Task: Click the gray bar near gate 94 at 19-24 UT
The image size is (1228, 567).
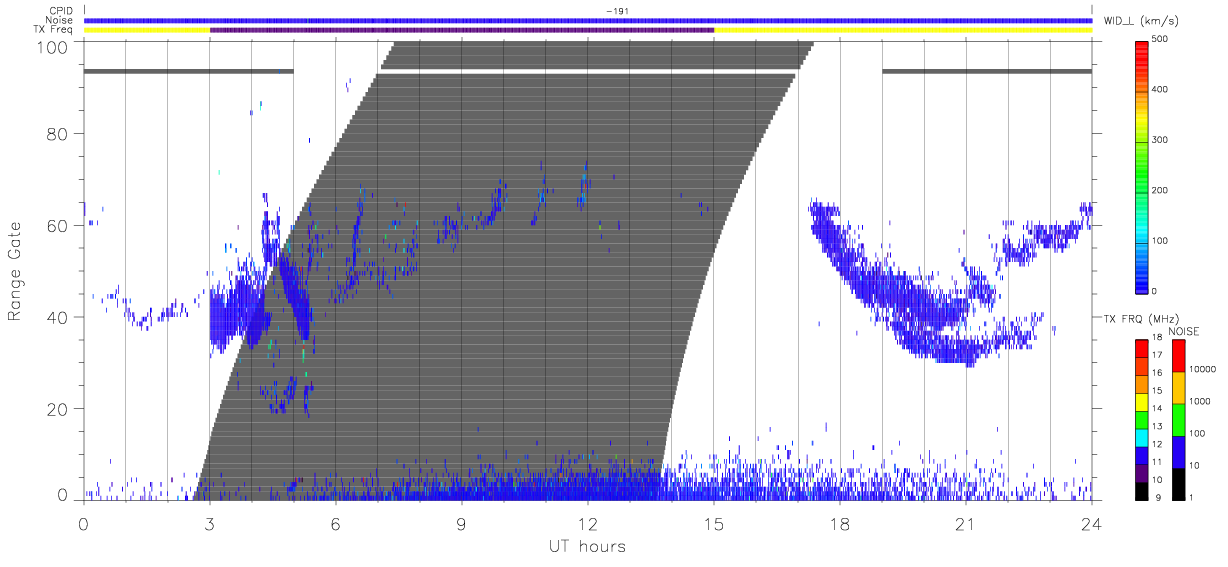Action: pos(987,71)
